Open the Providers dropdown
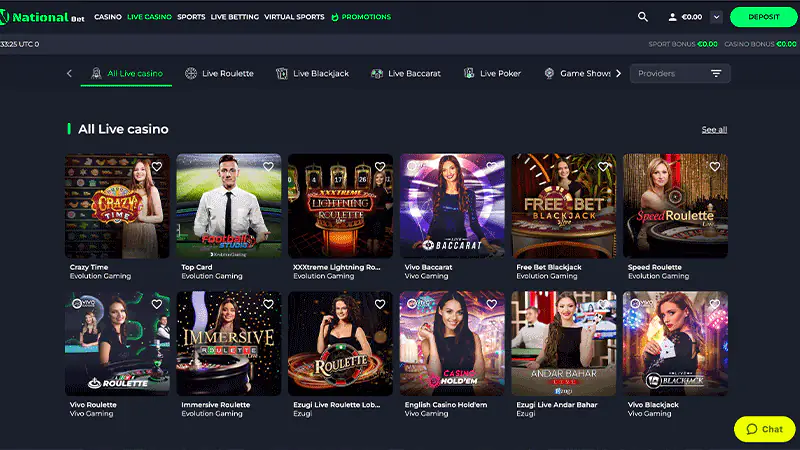The height and width of the screenshot is (450, 800). (680, 73)
